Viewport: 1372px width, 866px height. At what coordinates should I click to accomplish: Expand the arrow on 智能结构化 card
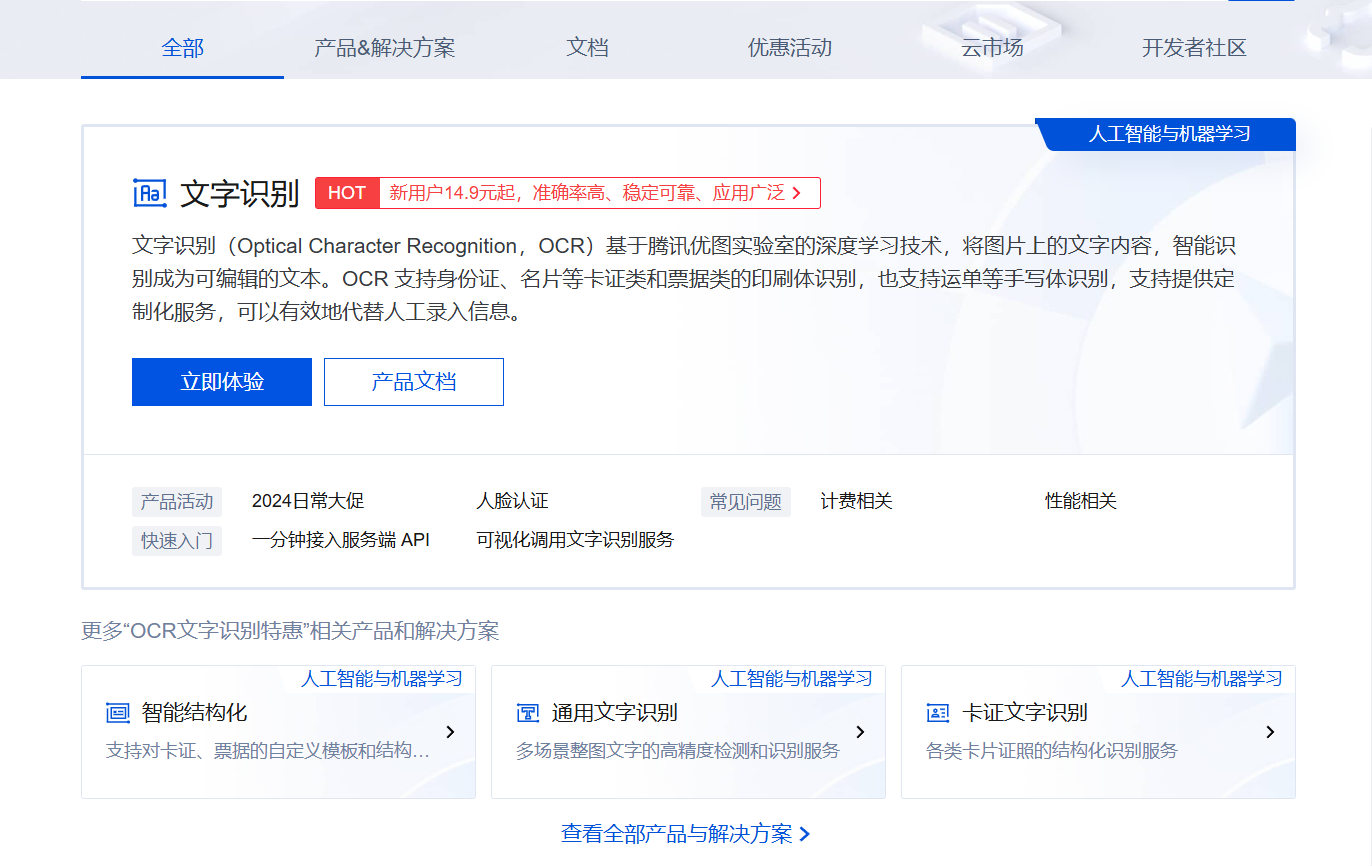(450, 732)
